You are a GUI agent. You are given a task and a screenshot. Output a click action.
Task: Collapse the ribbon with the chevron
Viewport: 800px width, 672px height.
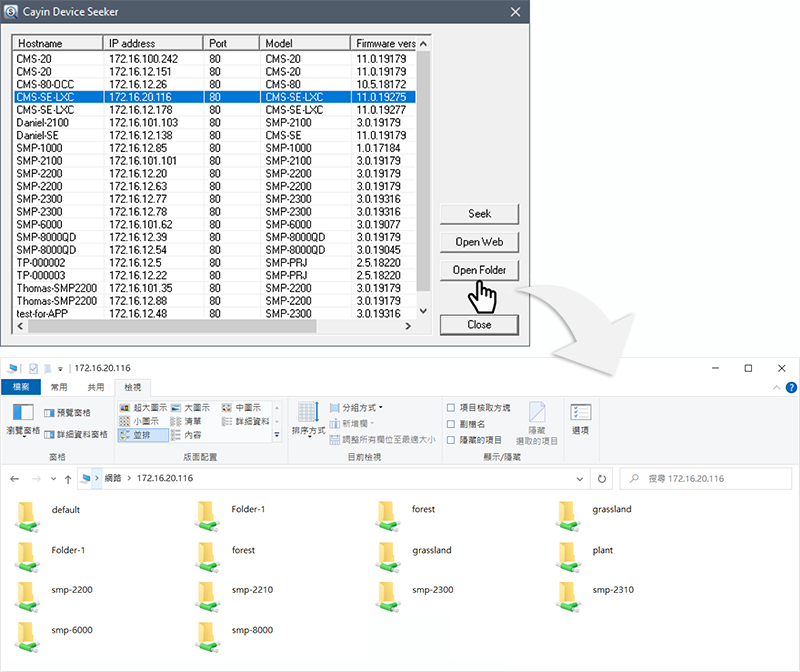pos(777,388)
